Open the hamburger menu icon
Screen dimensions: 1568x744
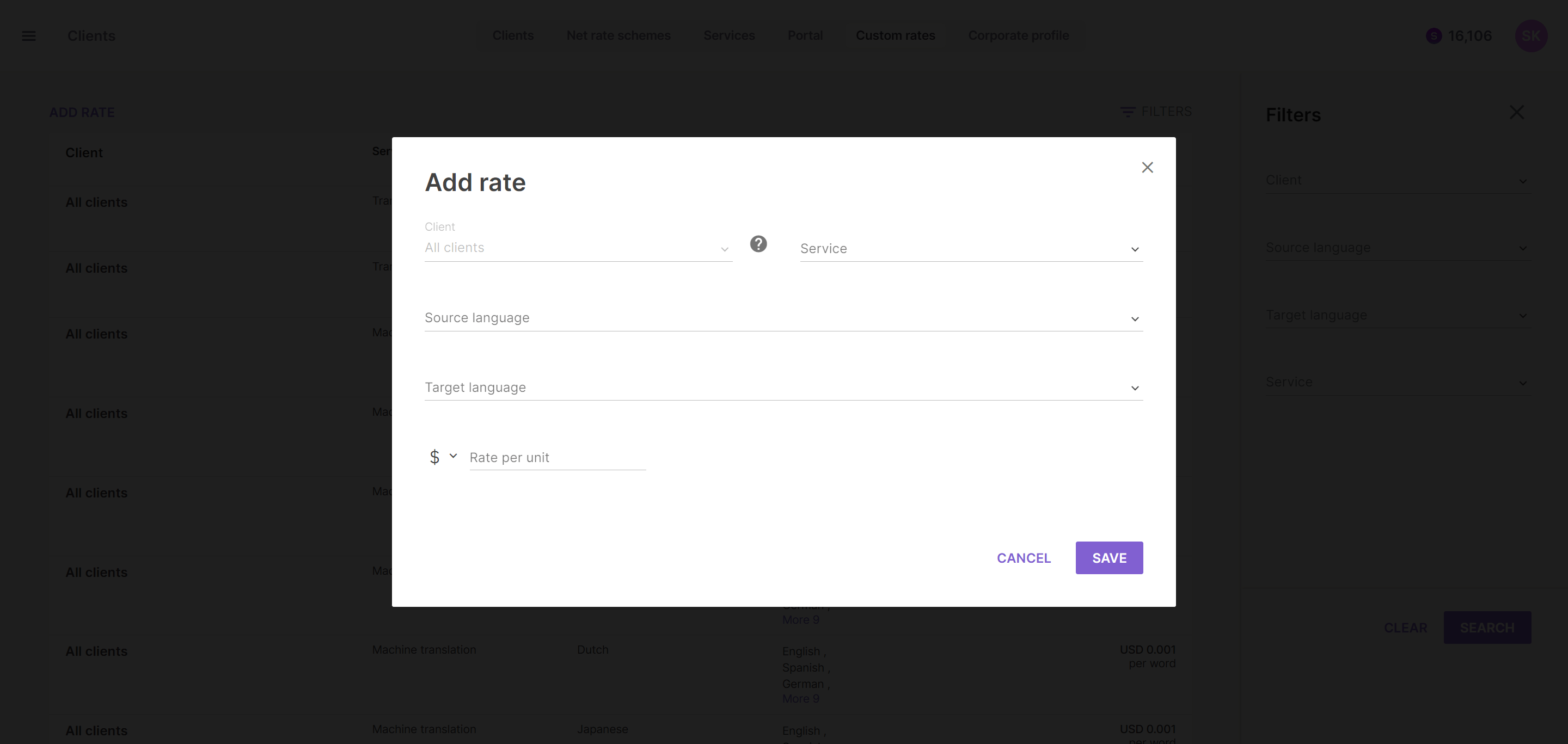click(x=29, y=36)
